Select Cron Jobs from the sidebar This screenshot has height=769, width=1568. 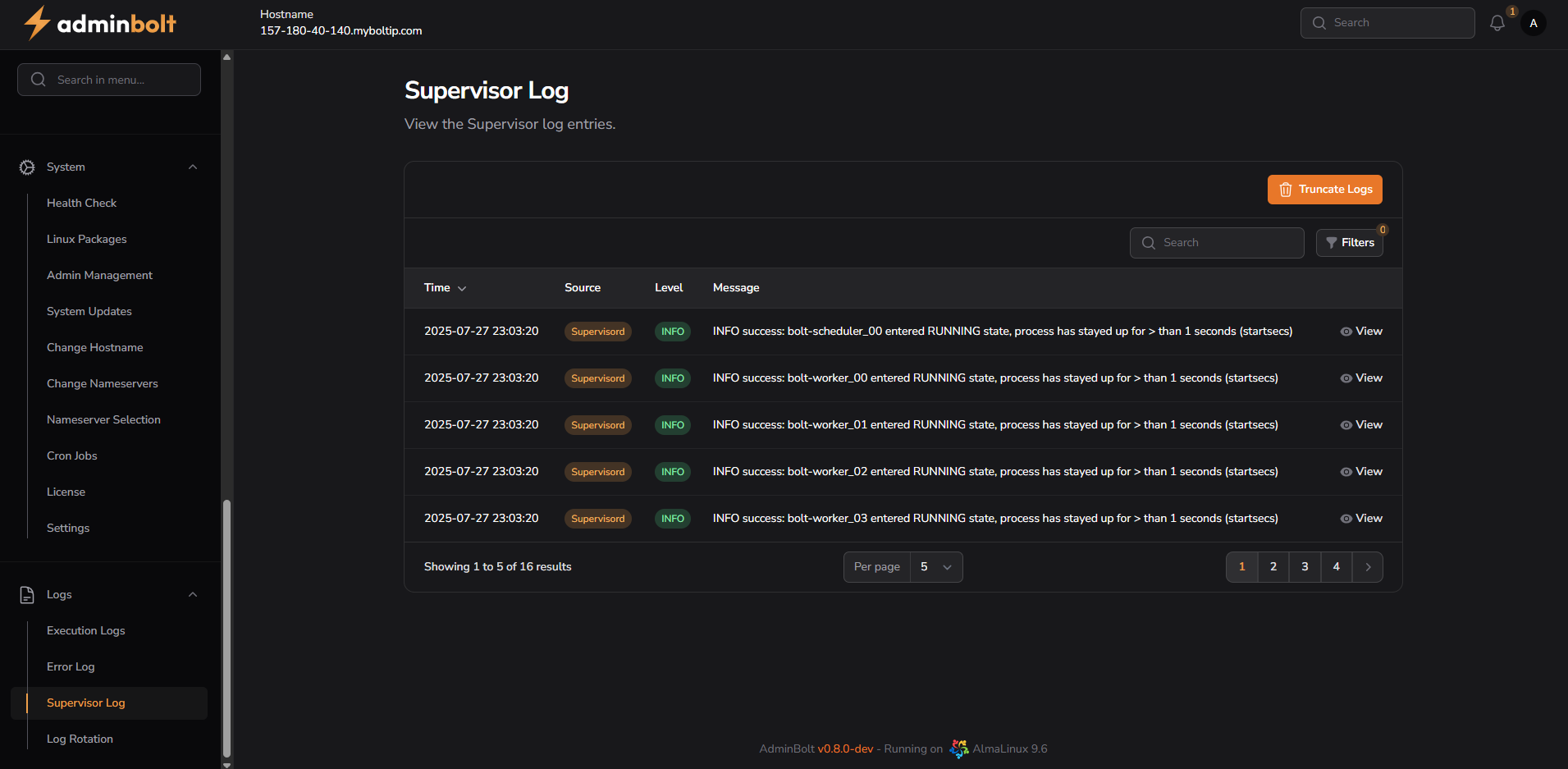point(71,455)
